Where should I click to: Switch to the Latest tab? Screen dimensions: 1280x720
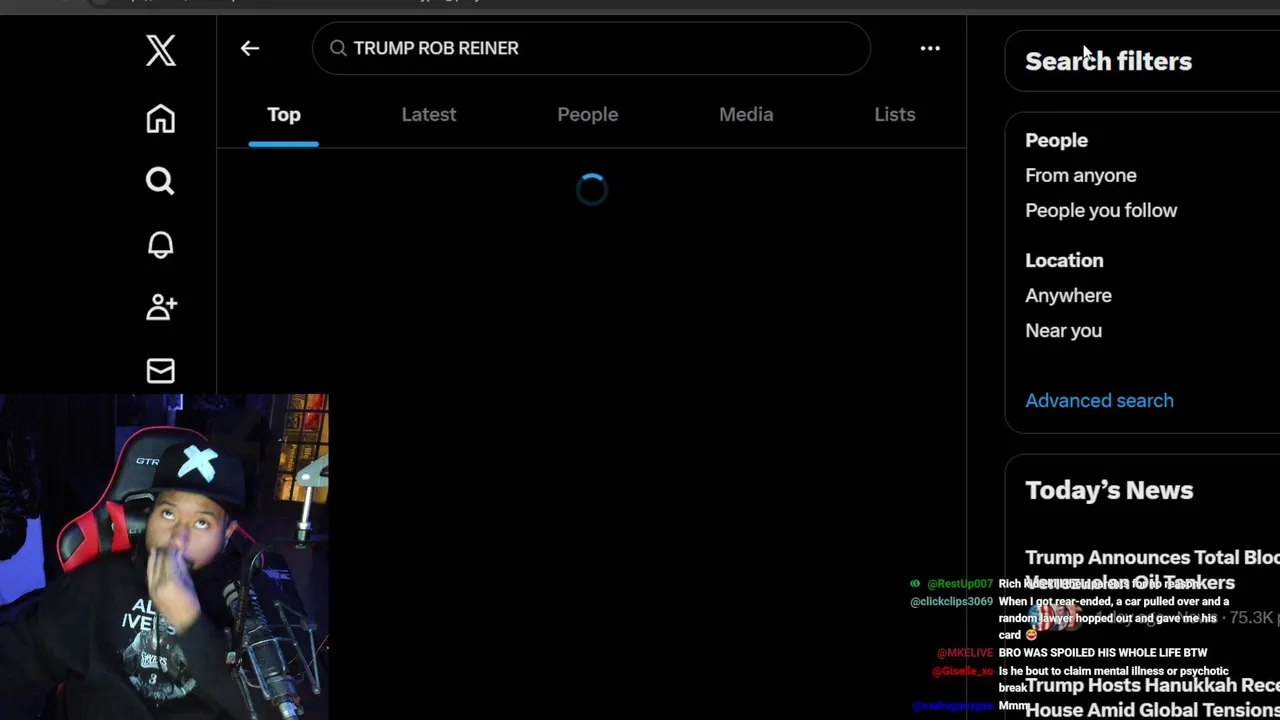click(429, 115)
